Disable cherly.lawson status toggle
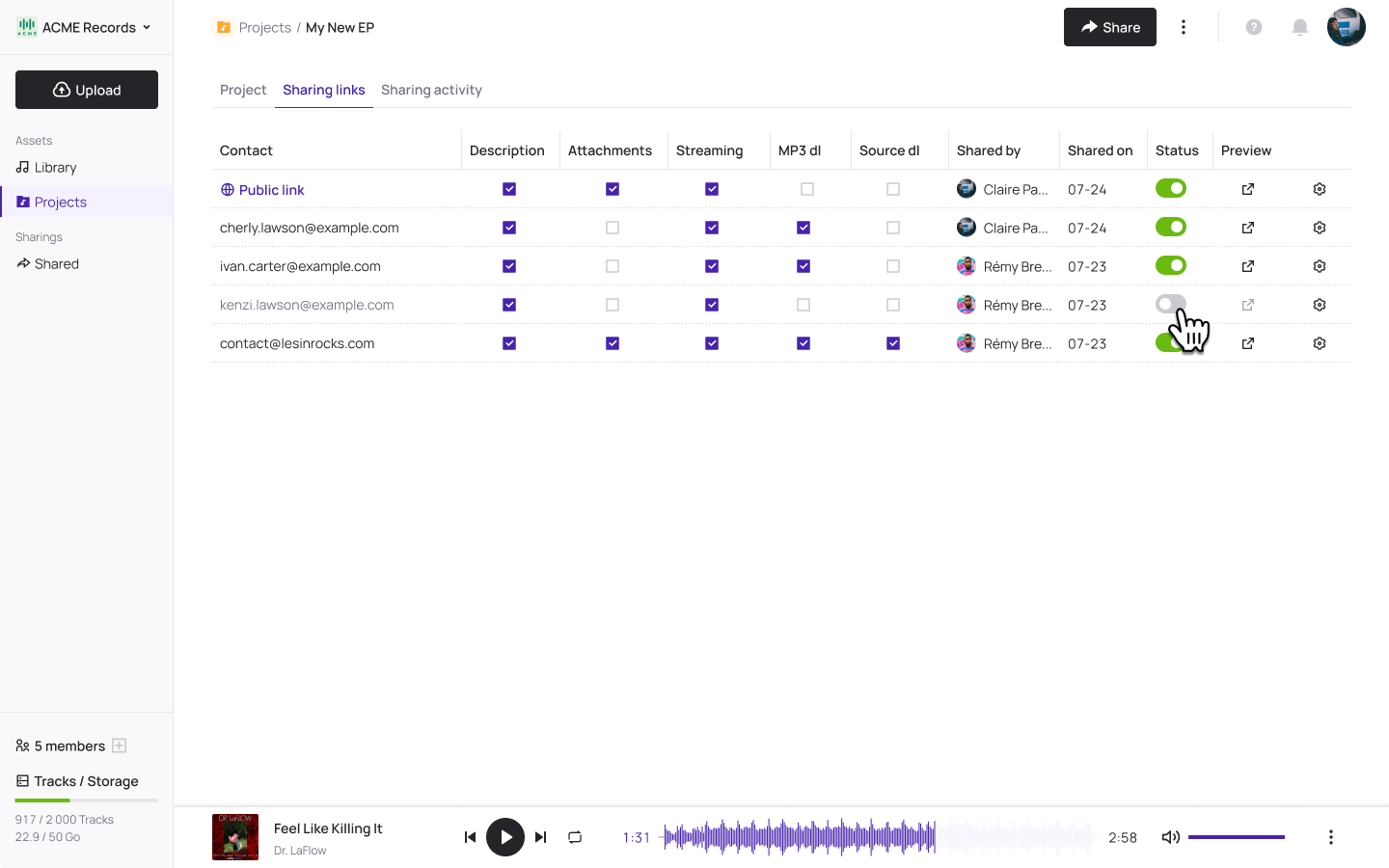The height and width of the screenshot is (868, 1389). 1171,227
